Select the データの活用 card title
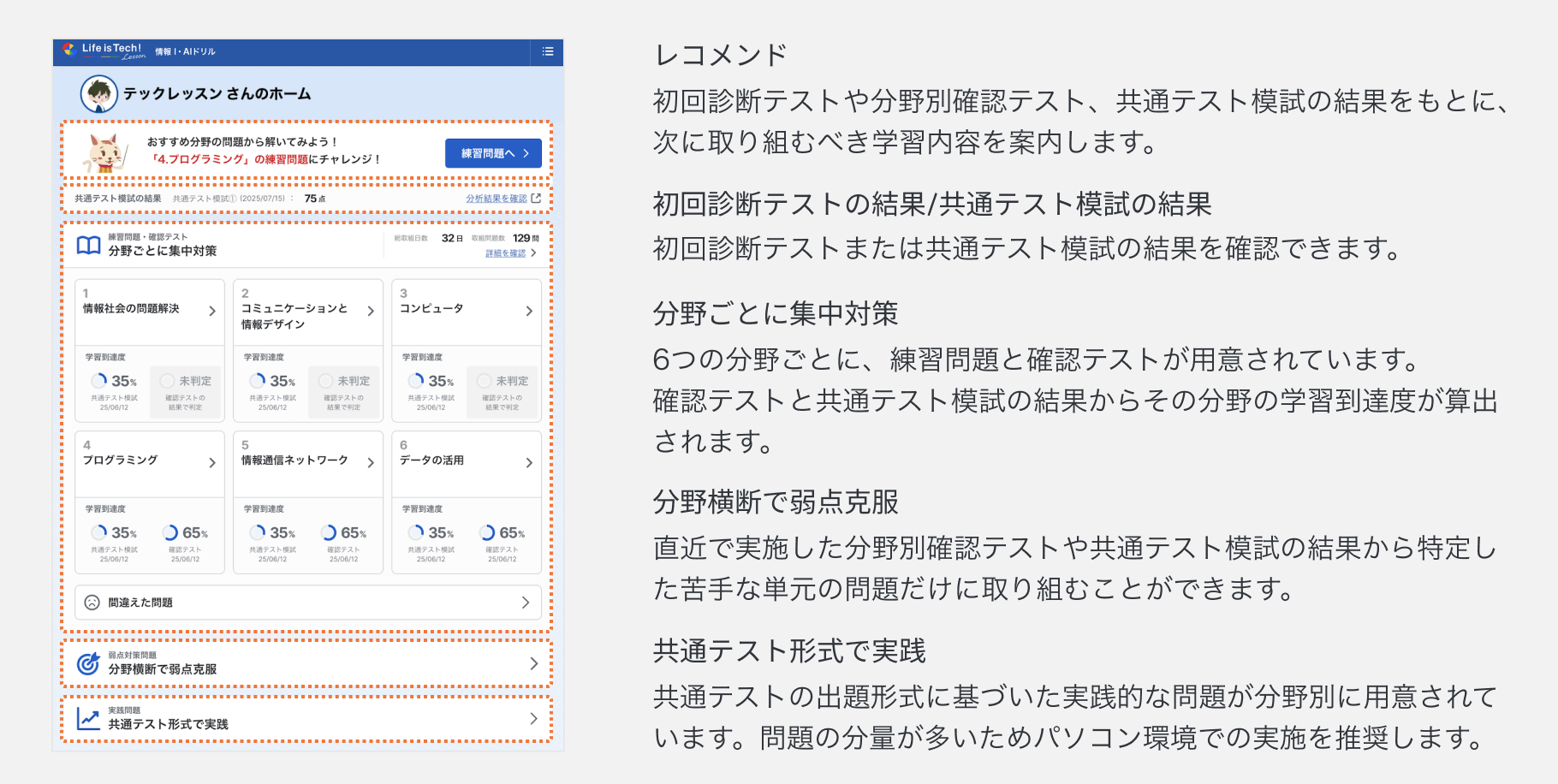 tap(431, 460)
